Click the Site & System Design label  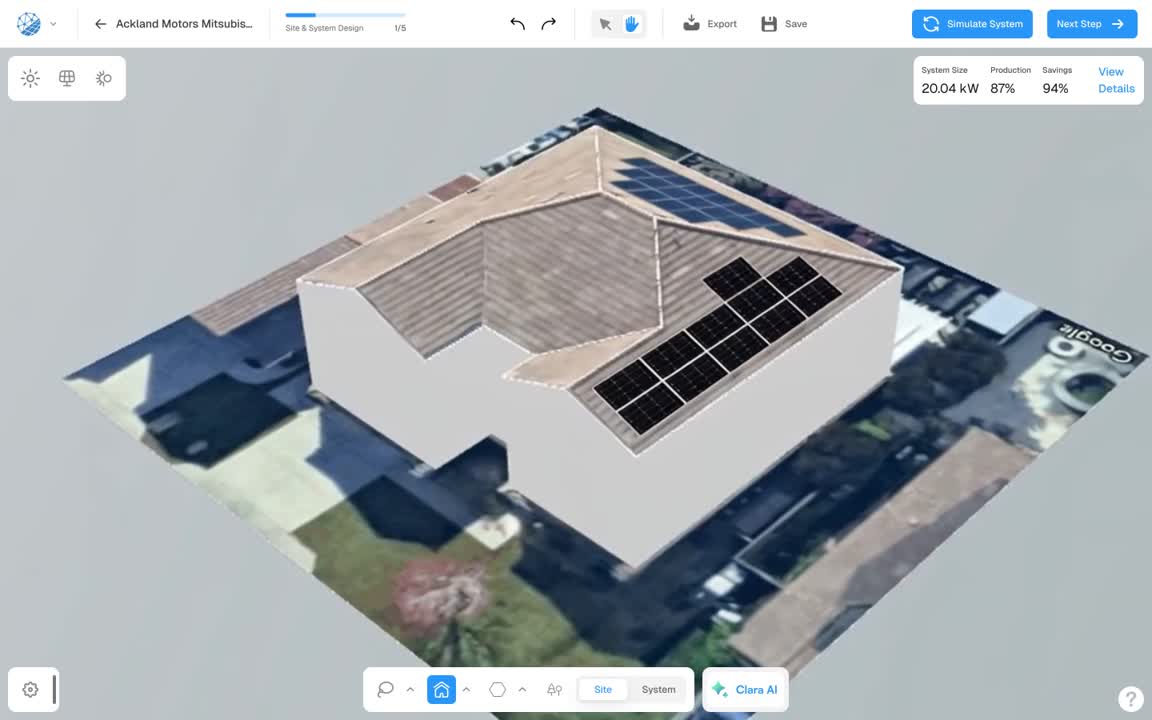(324, 29)
